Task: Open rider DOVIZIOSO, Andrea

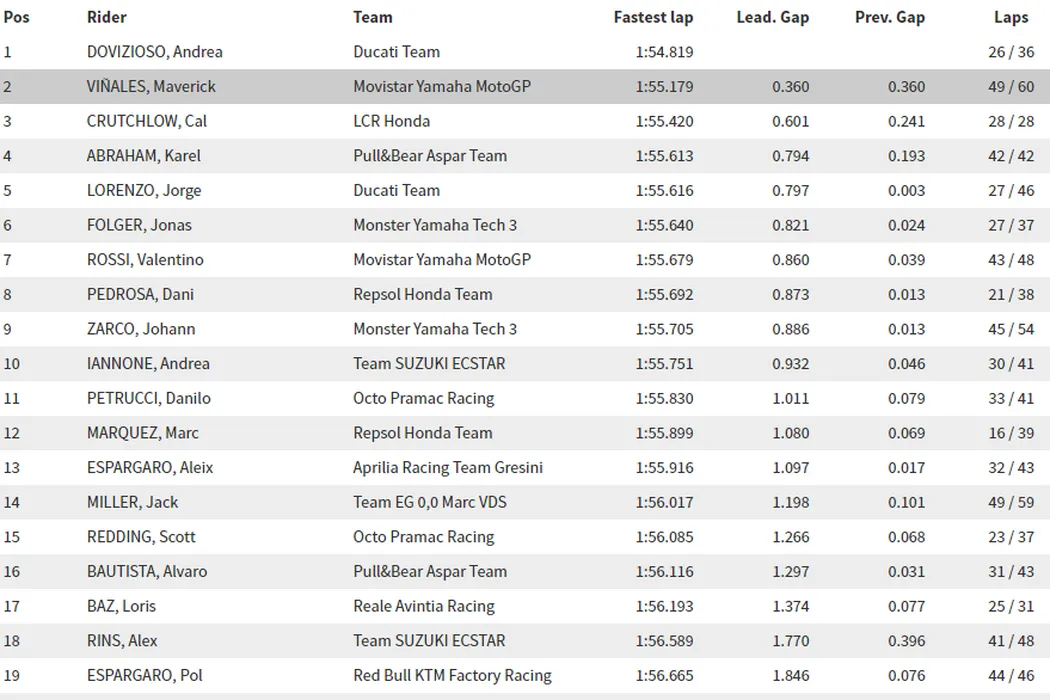Action: click(155, 52)
